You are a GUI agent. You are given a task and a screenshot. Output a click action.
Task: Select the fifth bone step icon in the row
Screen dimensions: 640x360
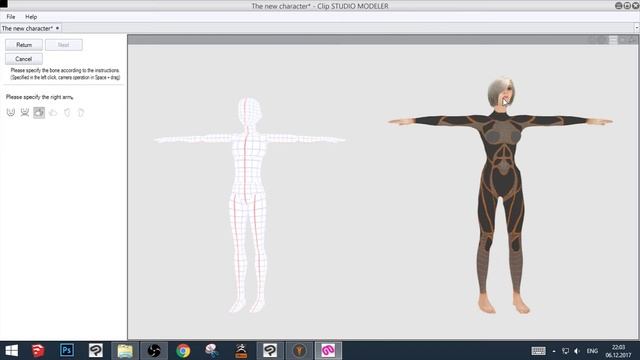pos(67,112)
